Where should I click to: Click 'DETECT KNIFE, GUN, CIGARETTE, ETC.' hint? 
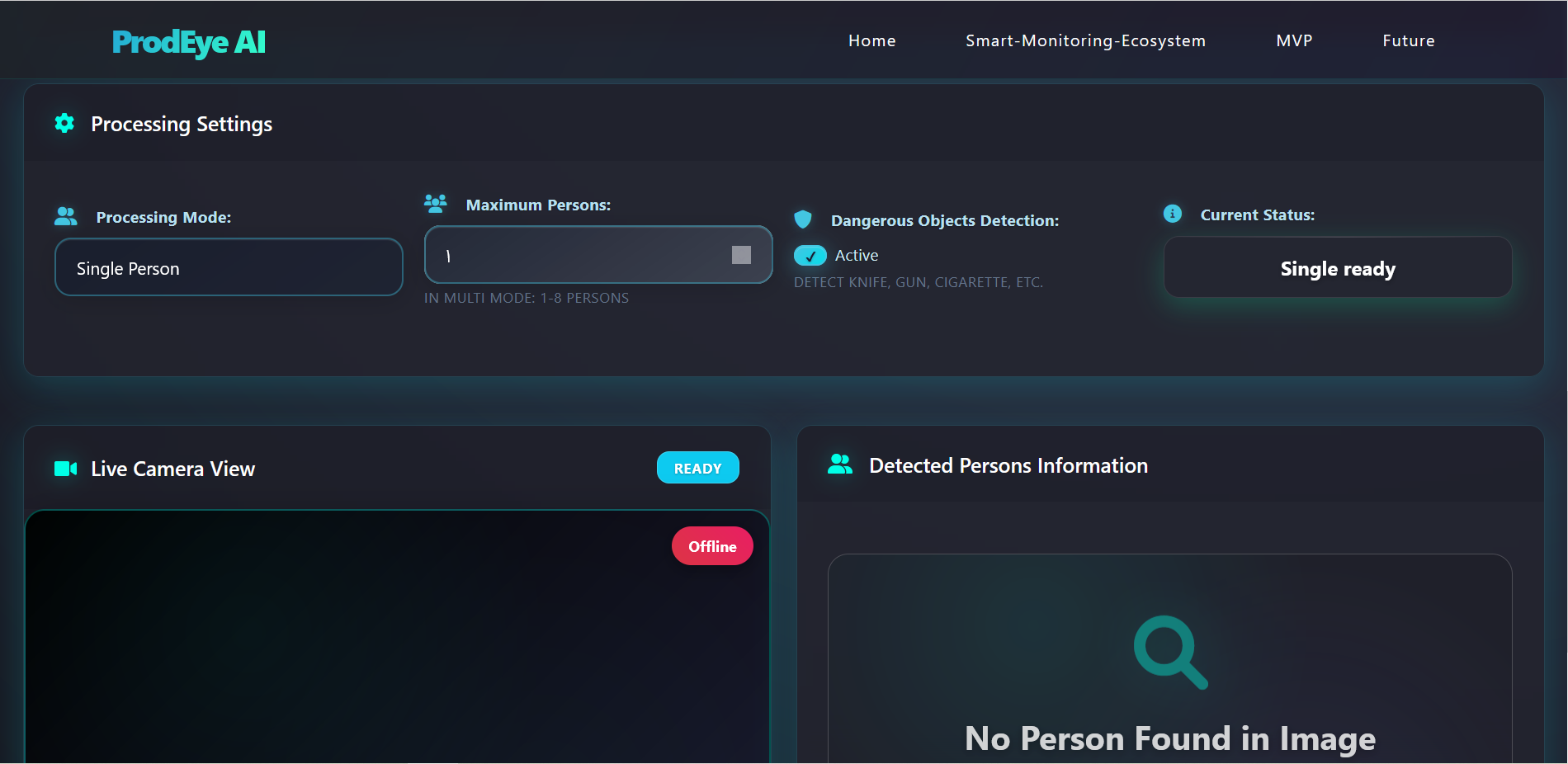[x=919, y=282]
